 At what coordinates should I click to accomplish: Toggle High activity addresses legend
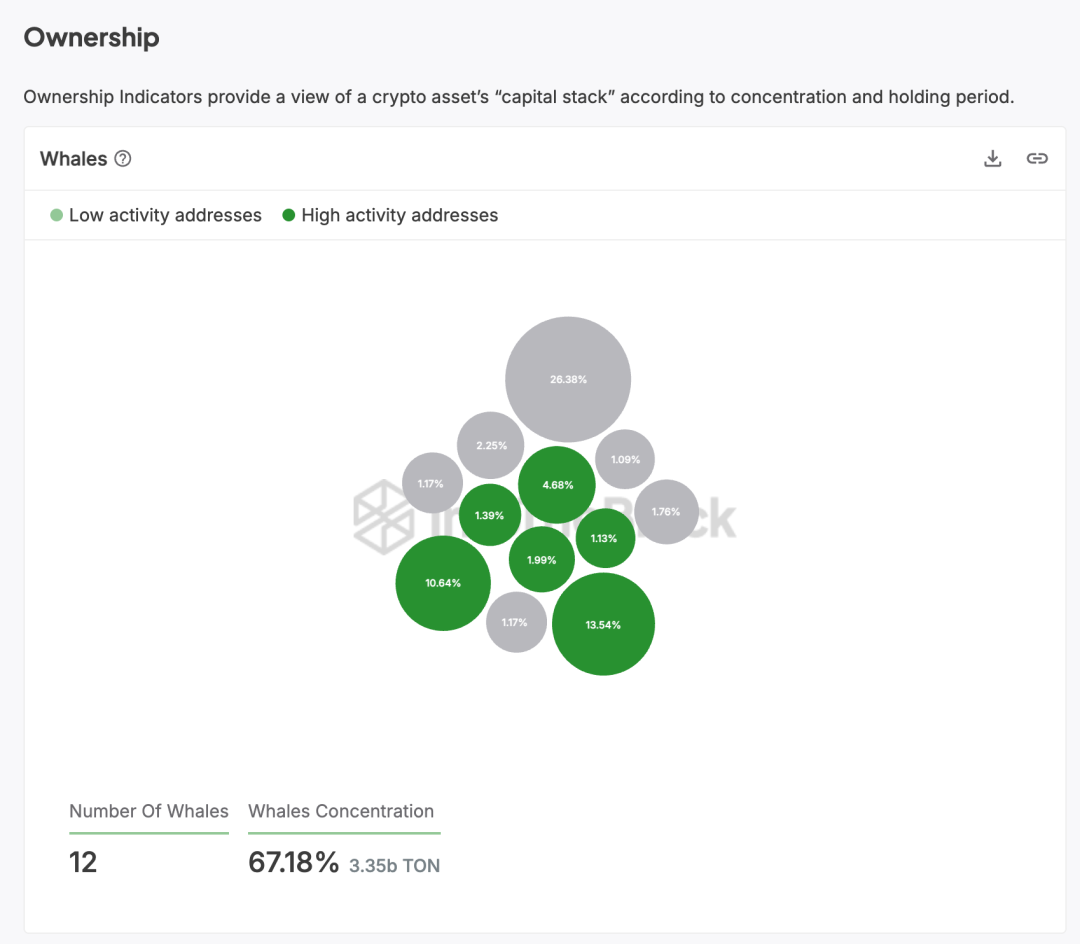point(390,215)
